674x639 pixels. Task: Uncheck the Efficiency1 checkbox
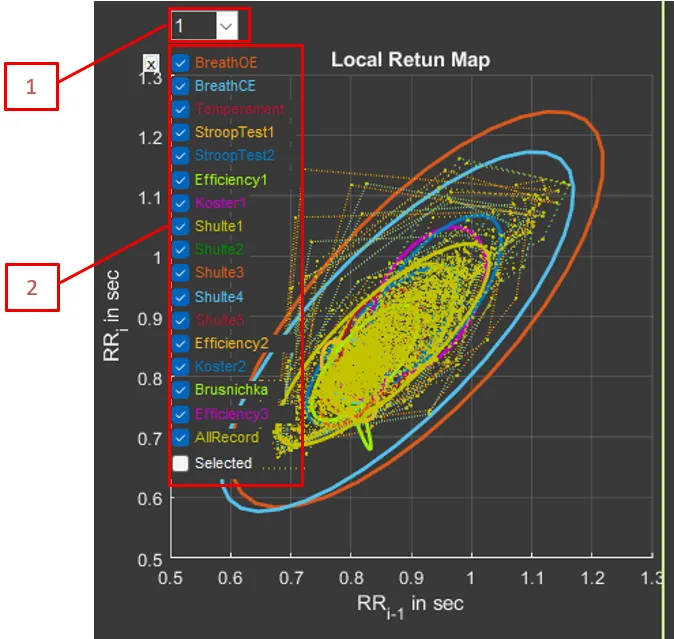(180, 180)
